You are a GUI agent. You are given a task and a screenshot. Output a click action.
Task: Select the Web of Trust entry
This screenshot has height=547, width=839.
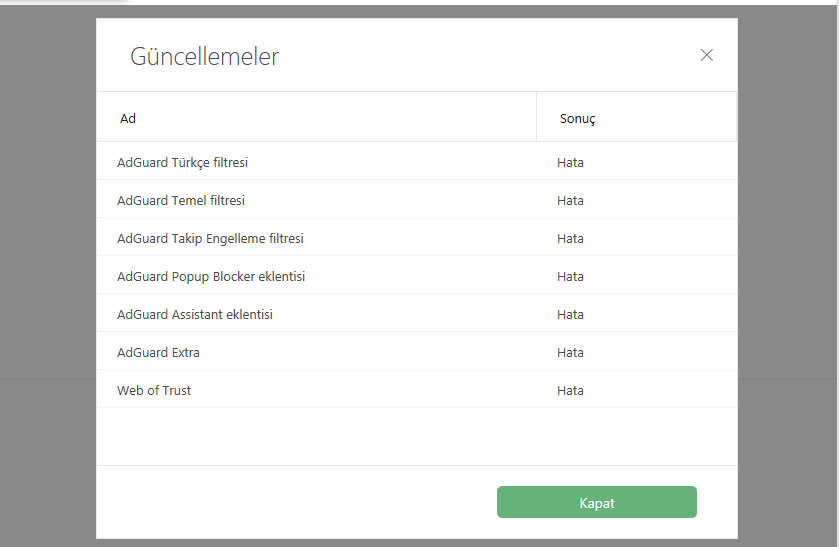click(154, 390)
